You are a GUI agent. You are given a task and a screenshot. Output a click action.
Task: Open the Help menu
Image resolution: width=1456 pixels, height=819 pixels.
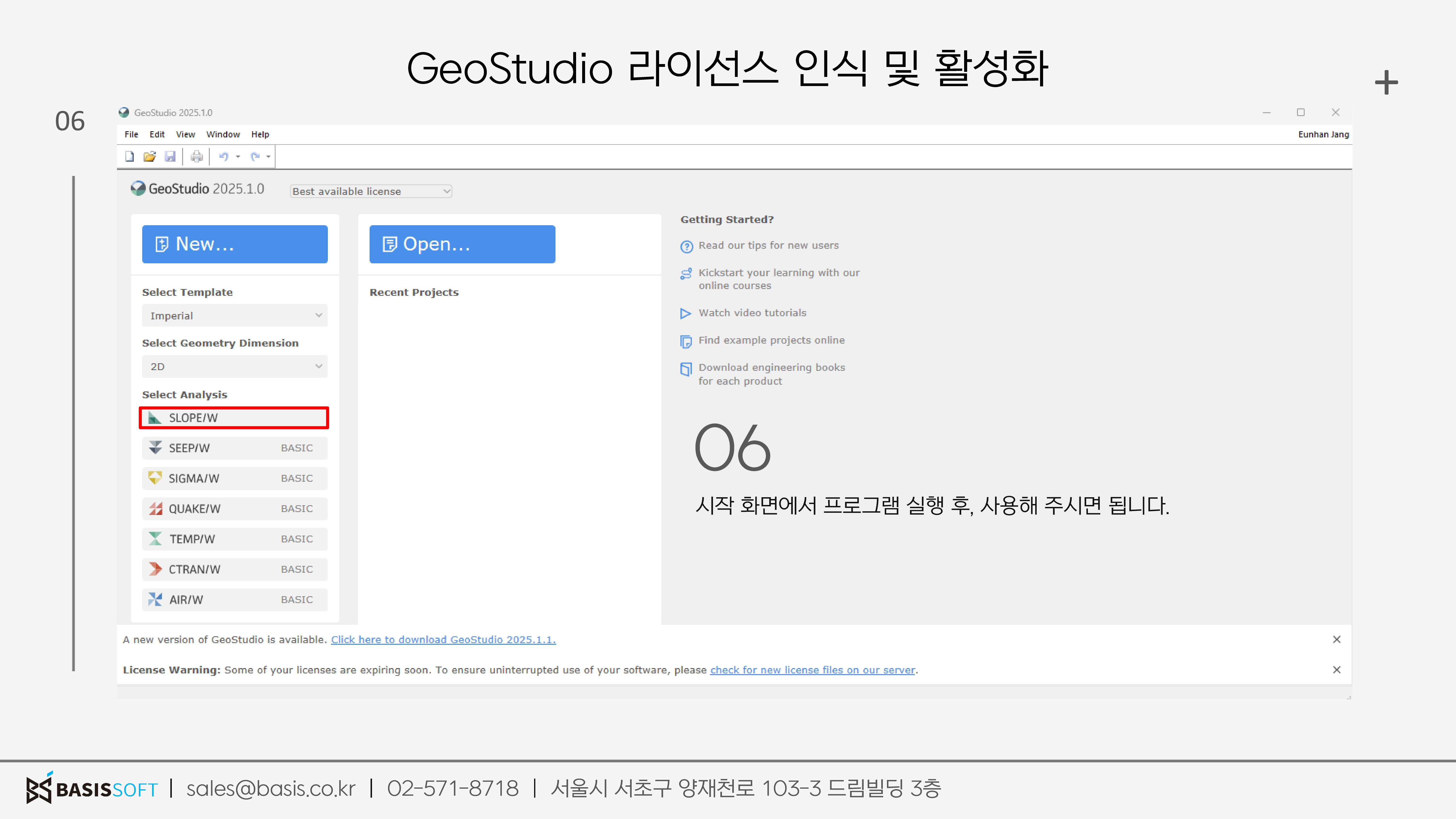pyautogui.click(x=260, y=134)
